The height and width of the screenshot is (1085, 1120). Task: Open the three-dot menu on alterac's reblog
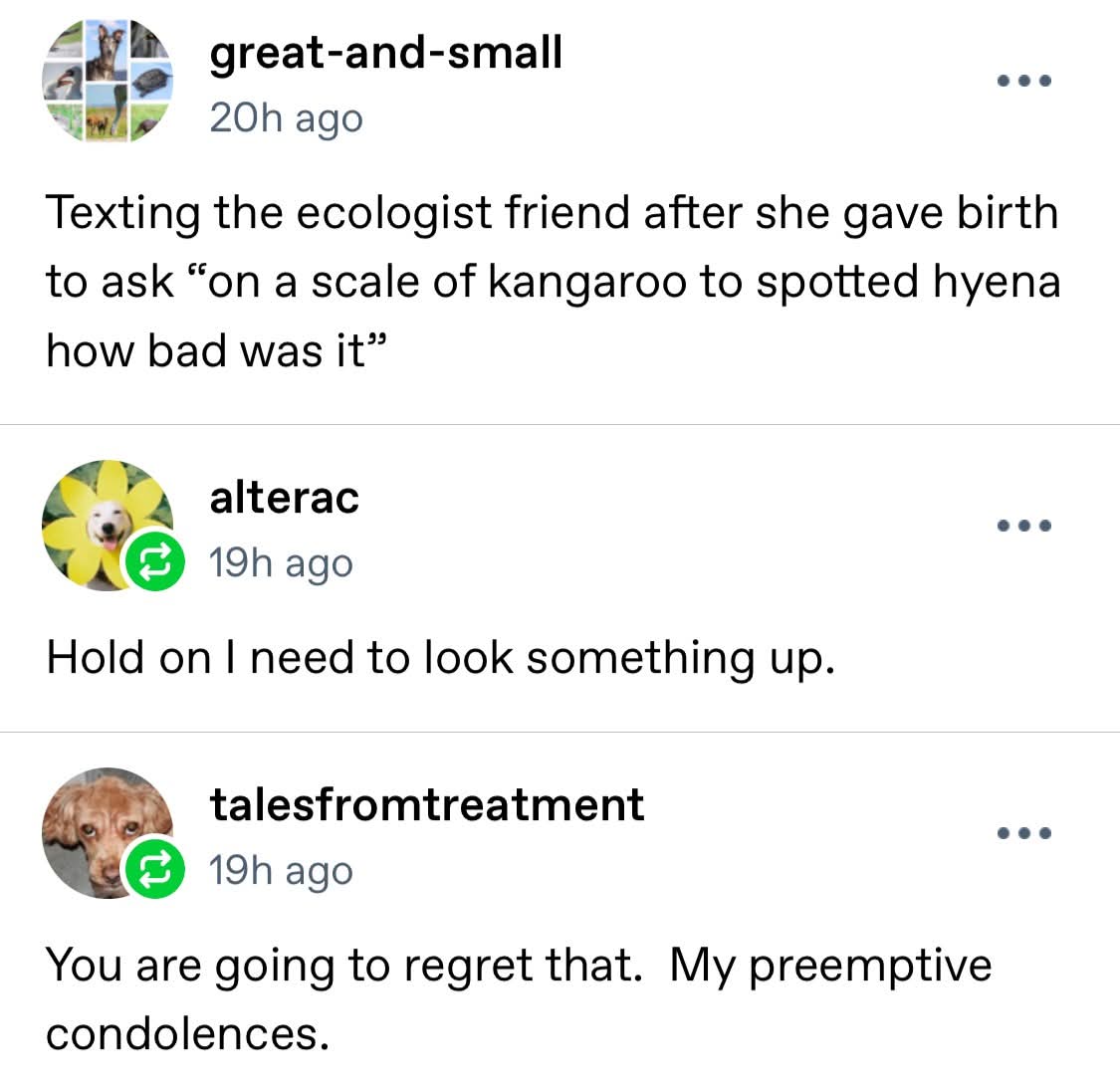point(1025,526)
